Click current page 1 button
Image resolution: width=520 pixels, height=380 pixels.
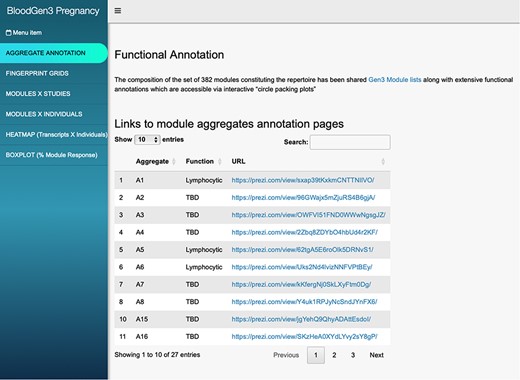tap(316, 355)
